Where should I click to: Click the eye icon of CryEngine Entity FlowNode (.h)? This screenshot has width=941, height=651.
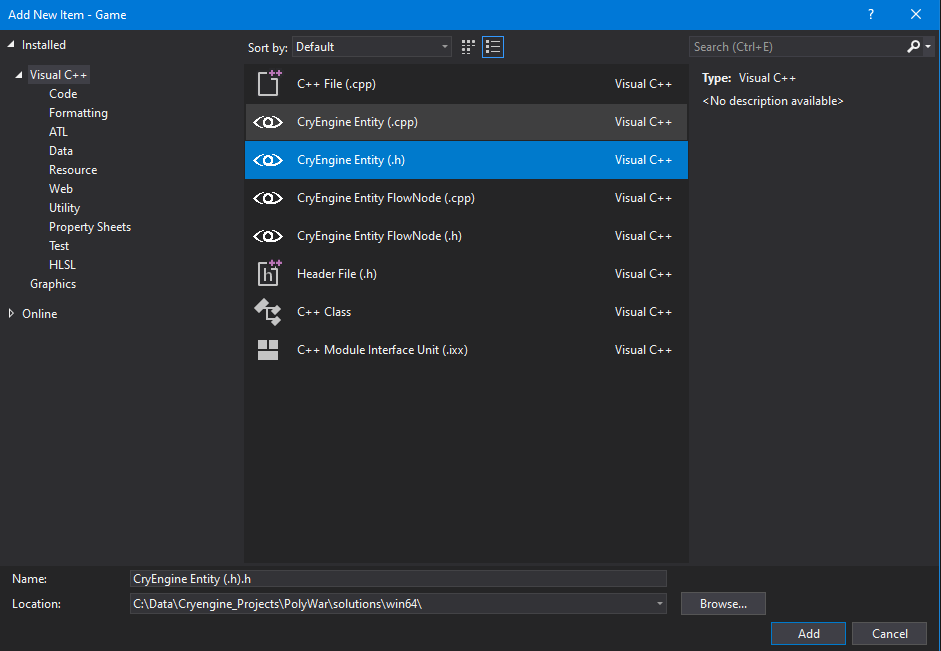coord(268,236)
